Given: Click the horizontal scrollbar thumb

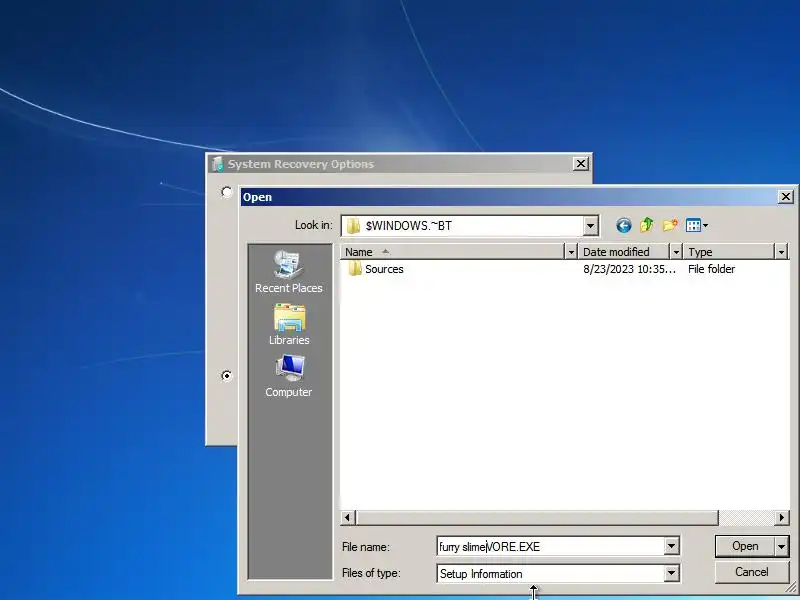Looking at the screenshot, I should [x=537, y=517].
